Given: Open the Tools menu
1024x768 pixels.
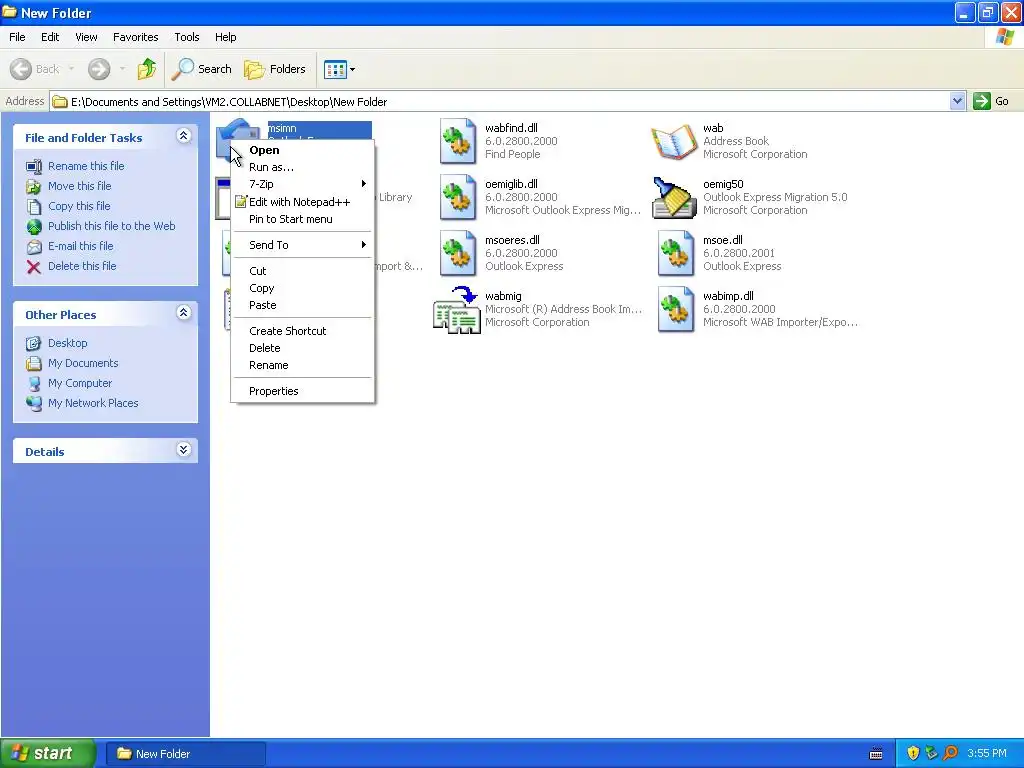Looking at the screenshot, I should coord(187,37).
